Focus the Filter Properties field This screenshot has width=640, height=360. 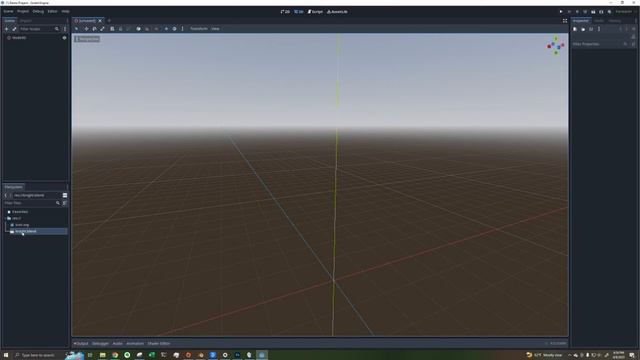600,44
